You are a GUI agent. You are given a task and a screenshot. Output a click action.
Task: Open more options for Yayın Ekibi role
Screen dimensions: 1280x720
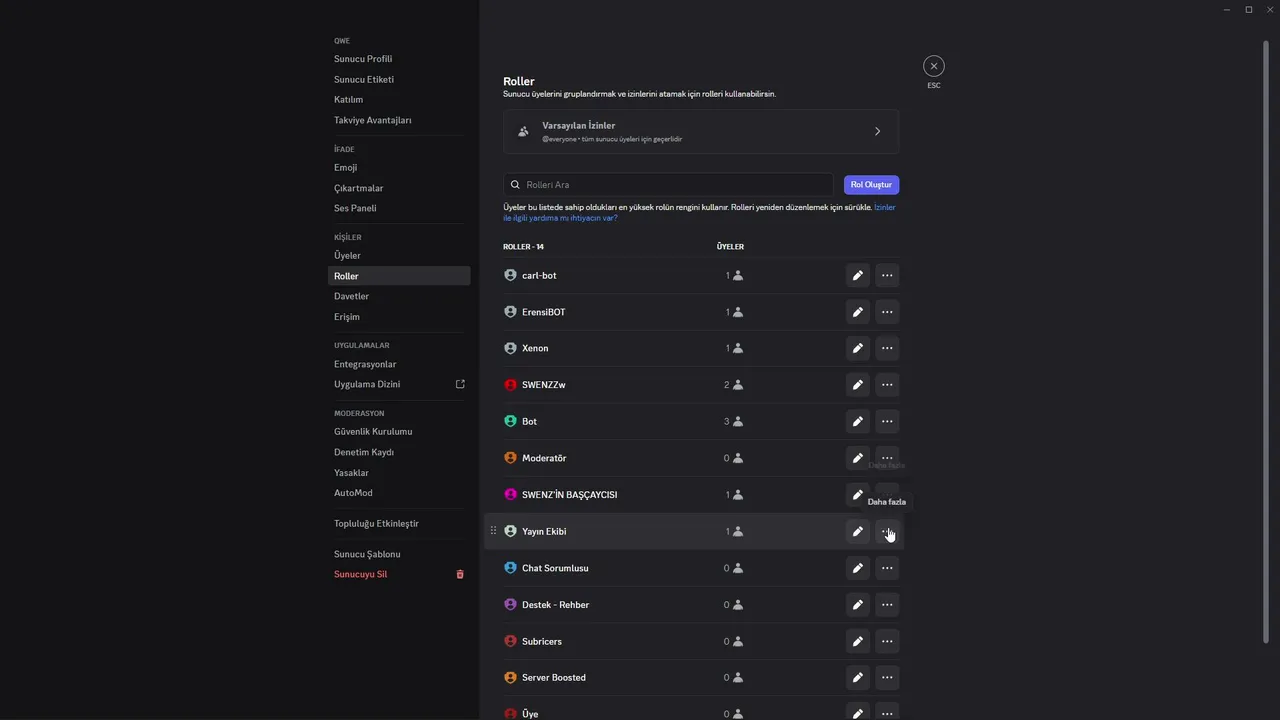[x=887, y=531]
